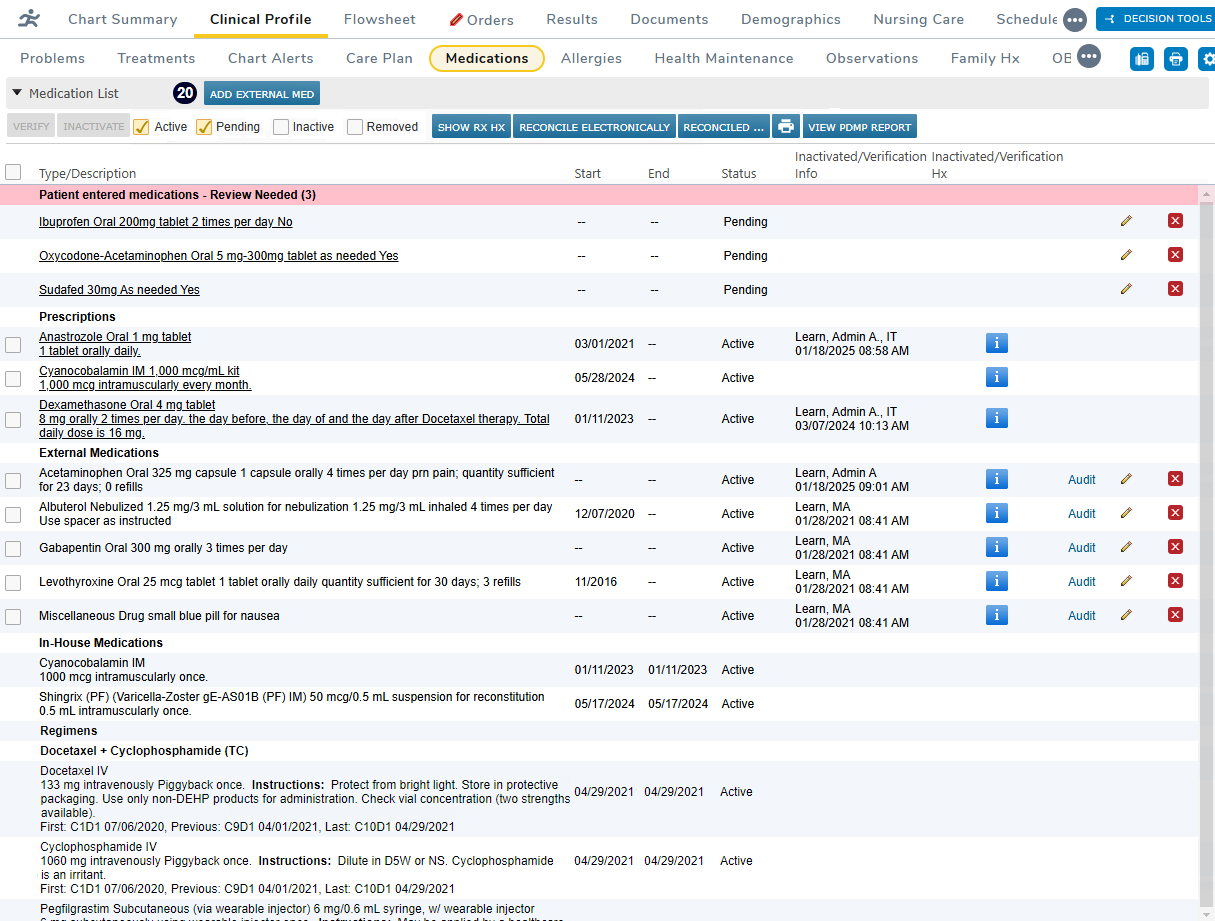
Task: Open the Audit link for Albuterol
Action: (1081, 513)
